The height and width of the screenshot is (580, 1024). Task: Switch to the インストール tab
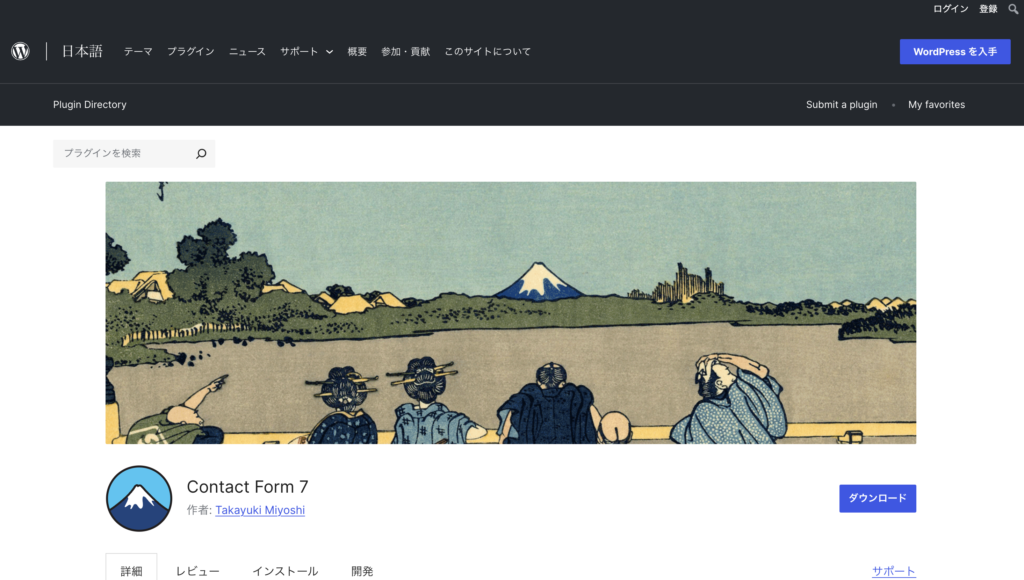click(285, 571)
